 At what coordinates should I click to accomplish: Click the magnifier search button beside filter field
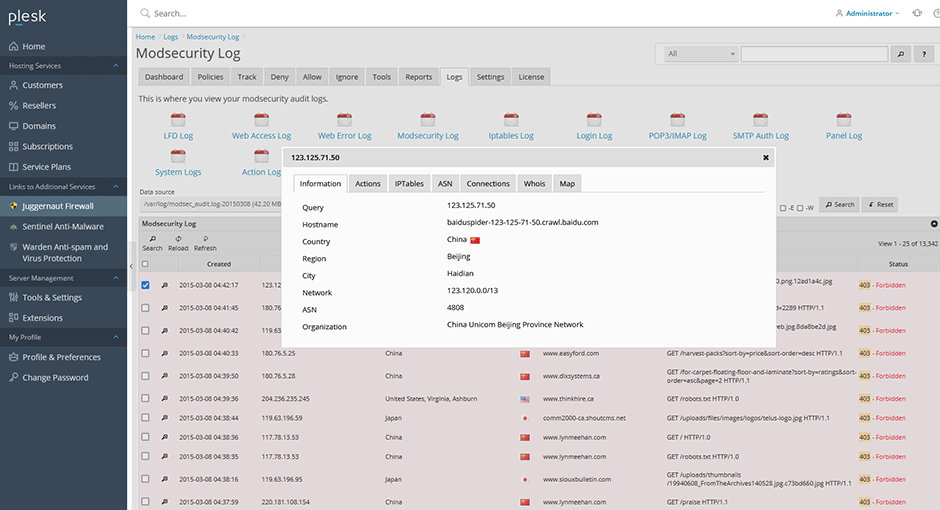click(900, 54)
